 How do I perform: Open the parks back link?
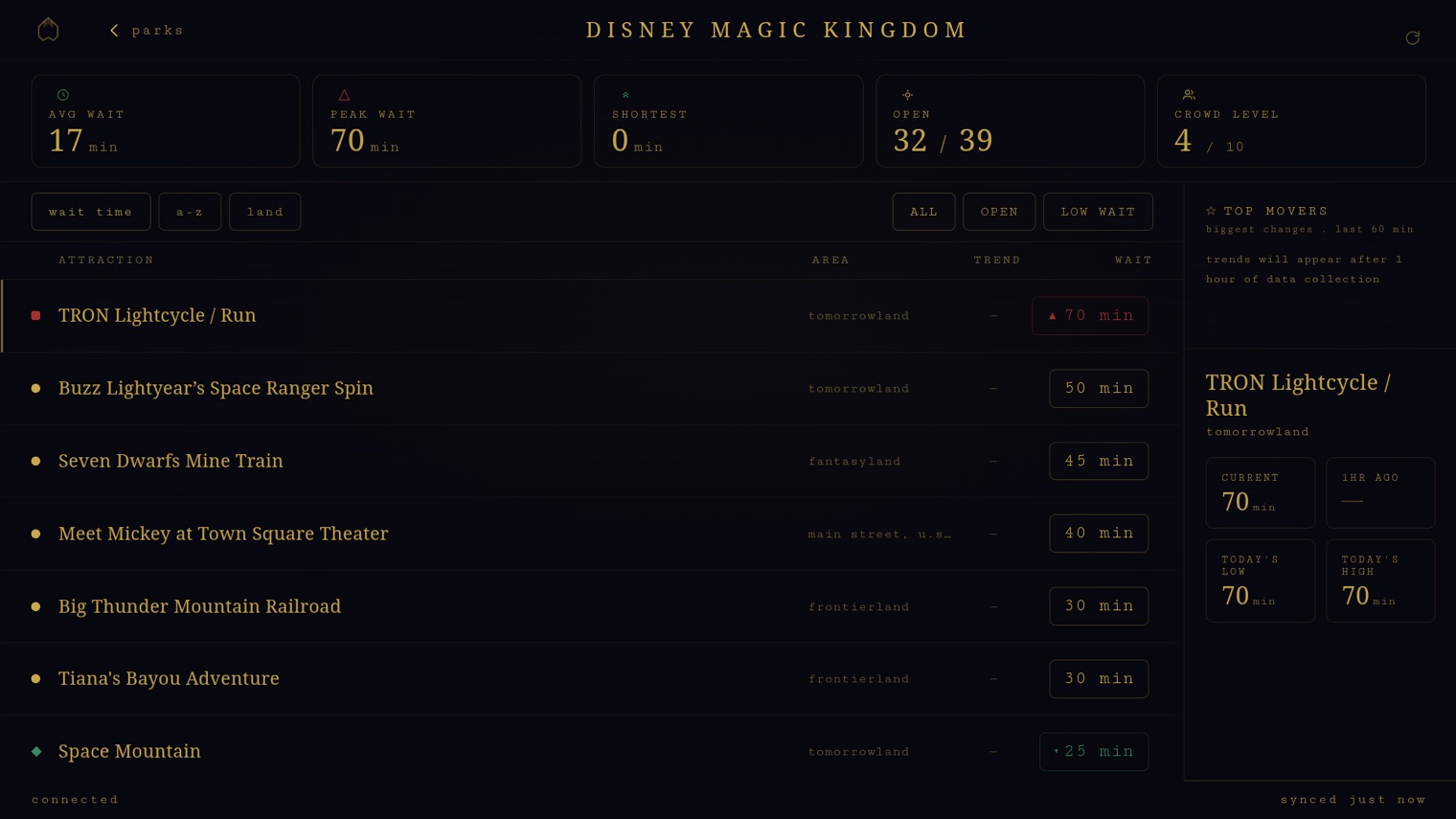(147, 31)
